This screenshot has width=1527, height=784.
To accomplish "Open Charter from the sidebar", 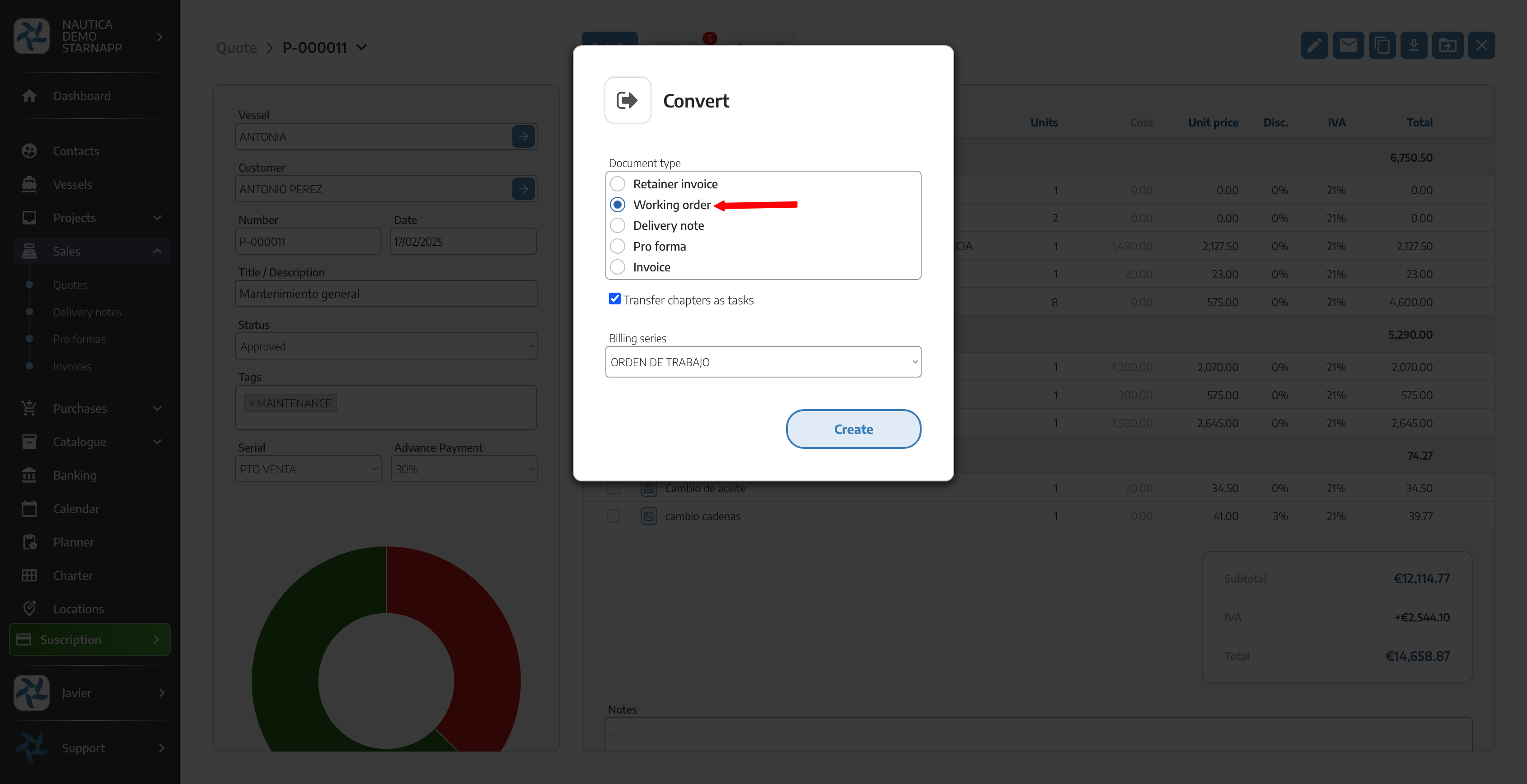I will click(x=73, y=575).
